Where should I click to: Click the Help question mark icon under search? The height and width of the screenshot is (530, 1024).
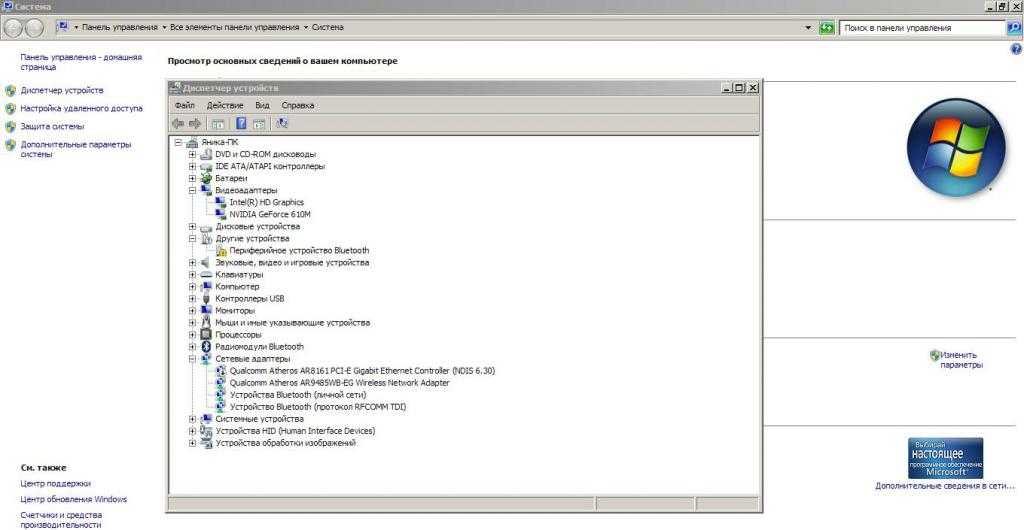tap(1016, 49)
